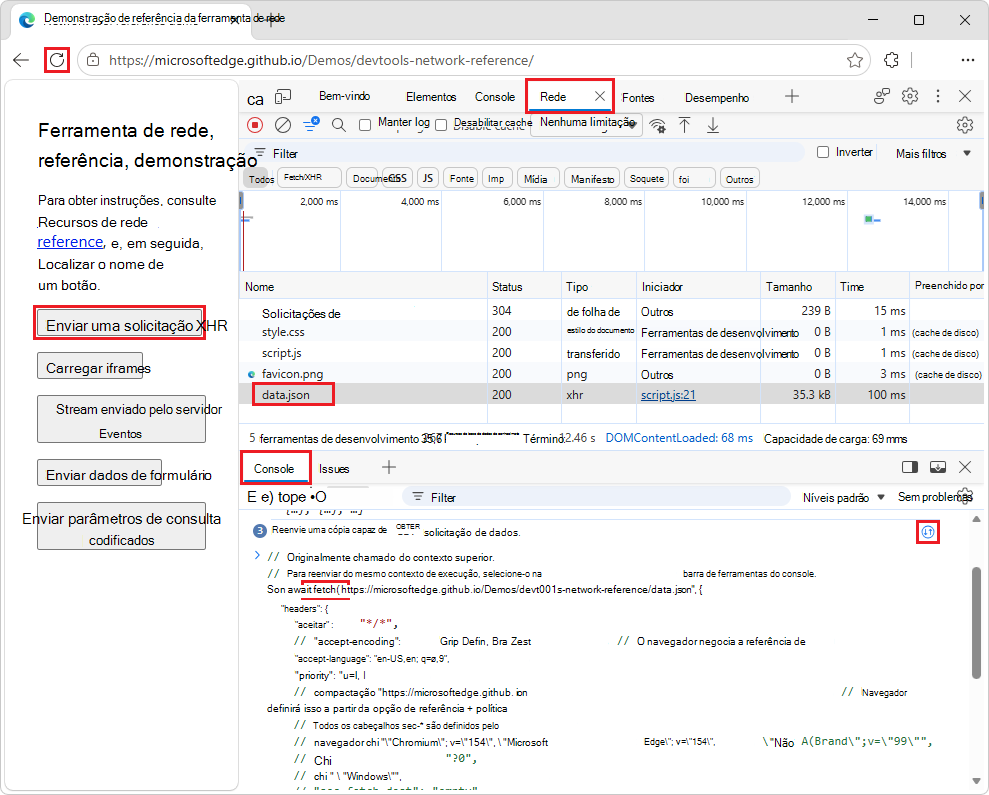The image size is (989, 795).
Task: Click the Enviar uma solicitação XHR button
Action: click(120, 323)
